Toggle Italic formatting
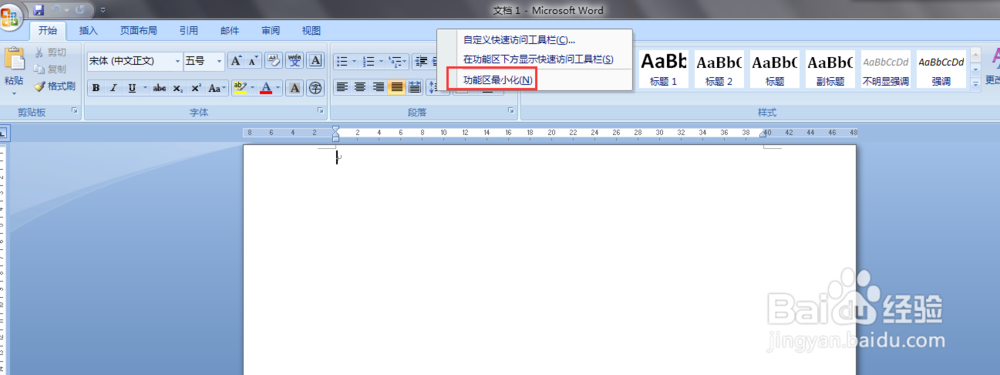This screenshot has height=375, width=1000. (114, 88)
